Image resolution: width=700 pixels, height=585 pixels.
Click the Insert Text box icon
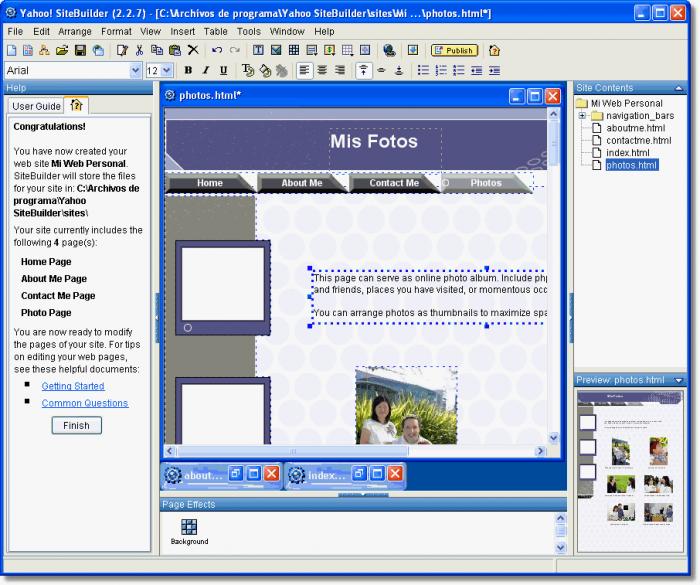(258, 50)
